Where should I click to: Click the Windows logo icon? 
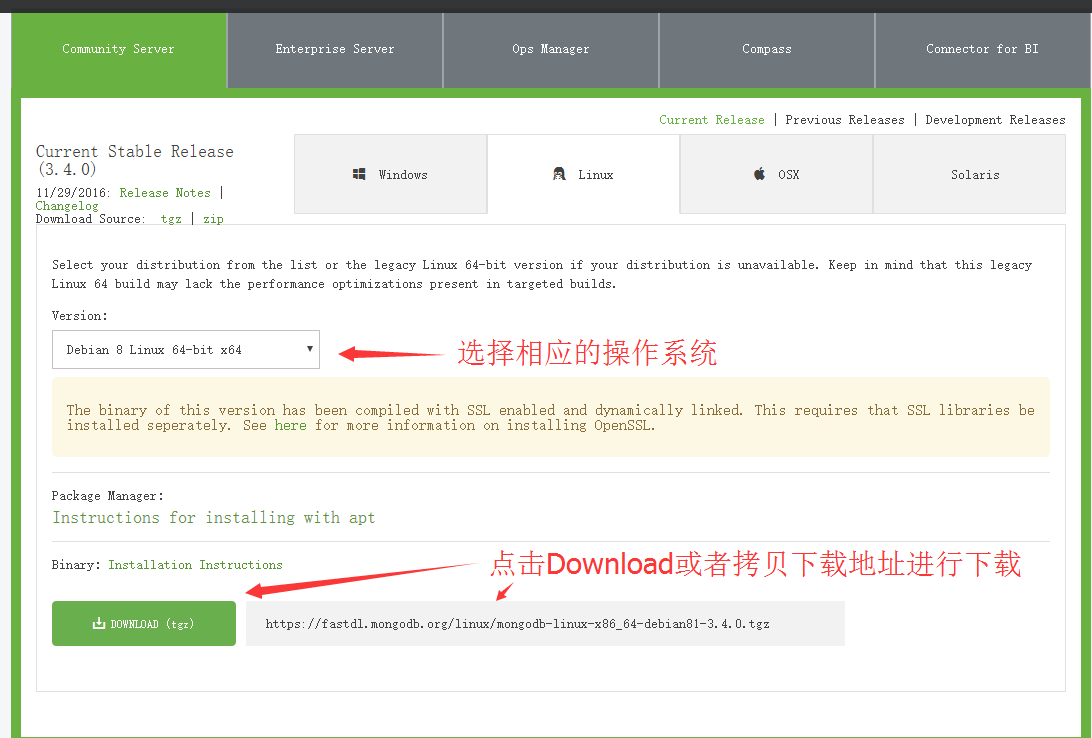coord(359,174)
